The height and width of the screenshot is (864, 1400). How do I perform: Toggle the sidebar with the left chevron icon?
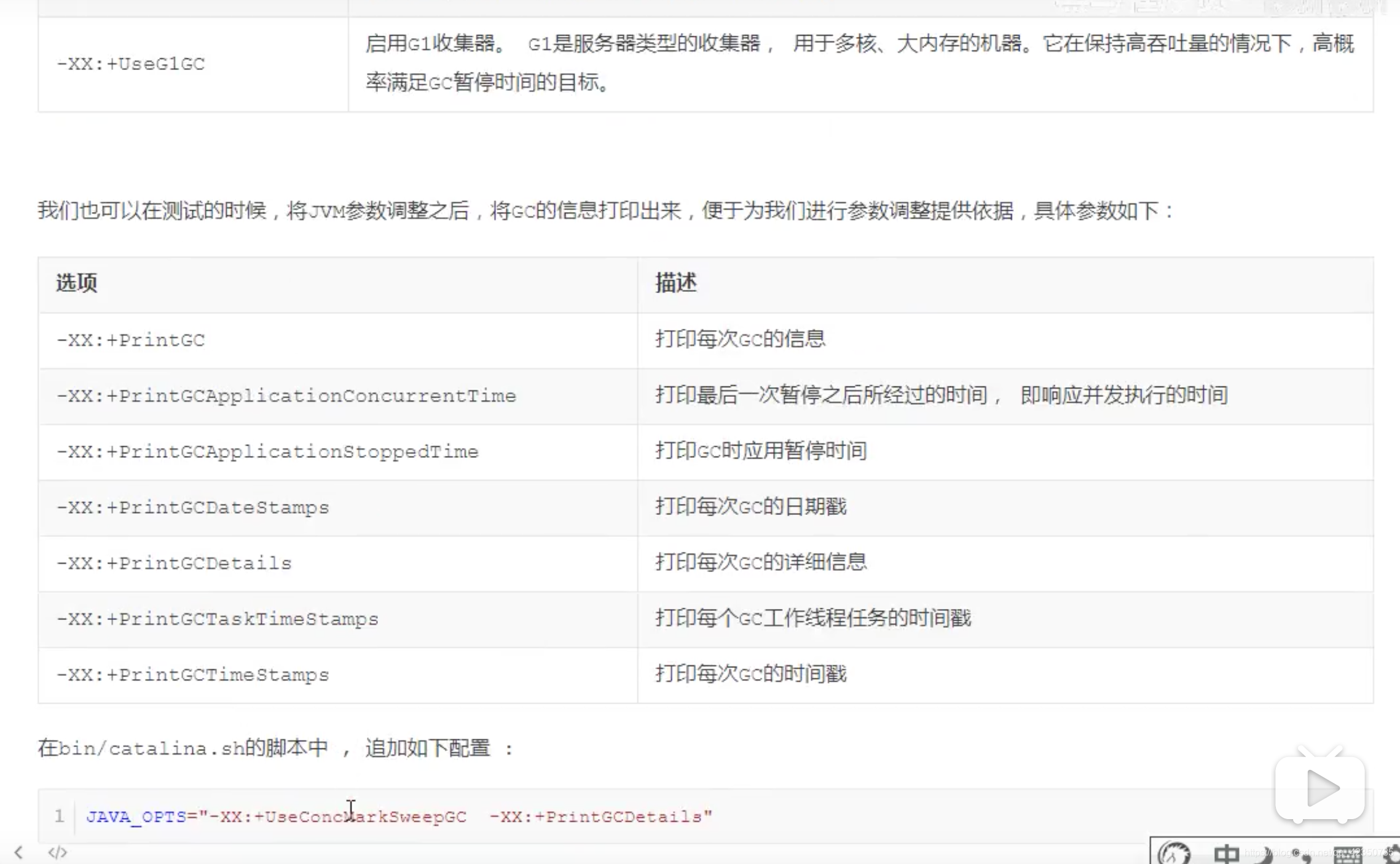click(x=18, y=852)
